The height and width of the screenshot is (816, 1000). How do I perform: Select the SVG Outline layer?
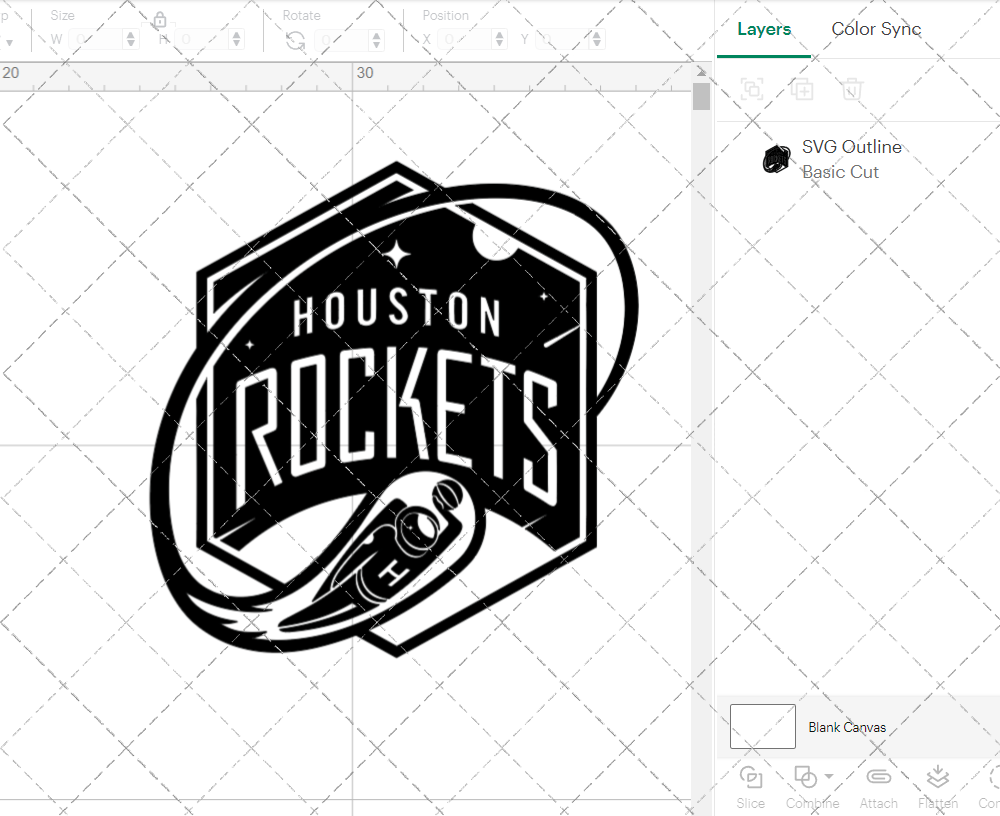[852, 146]
